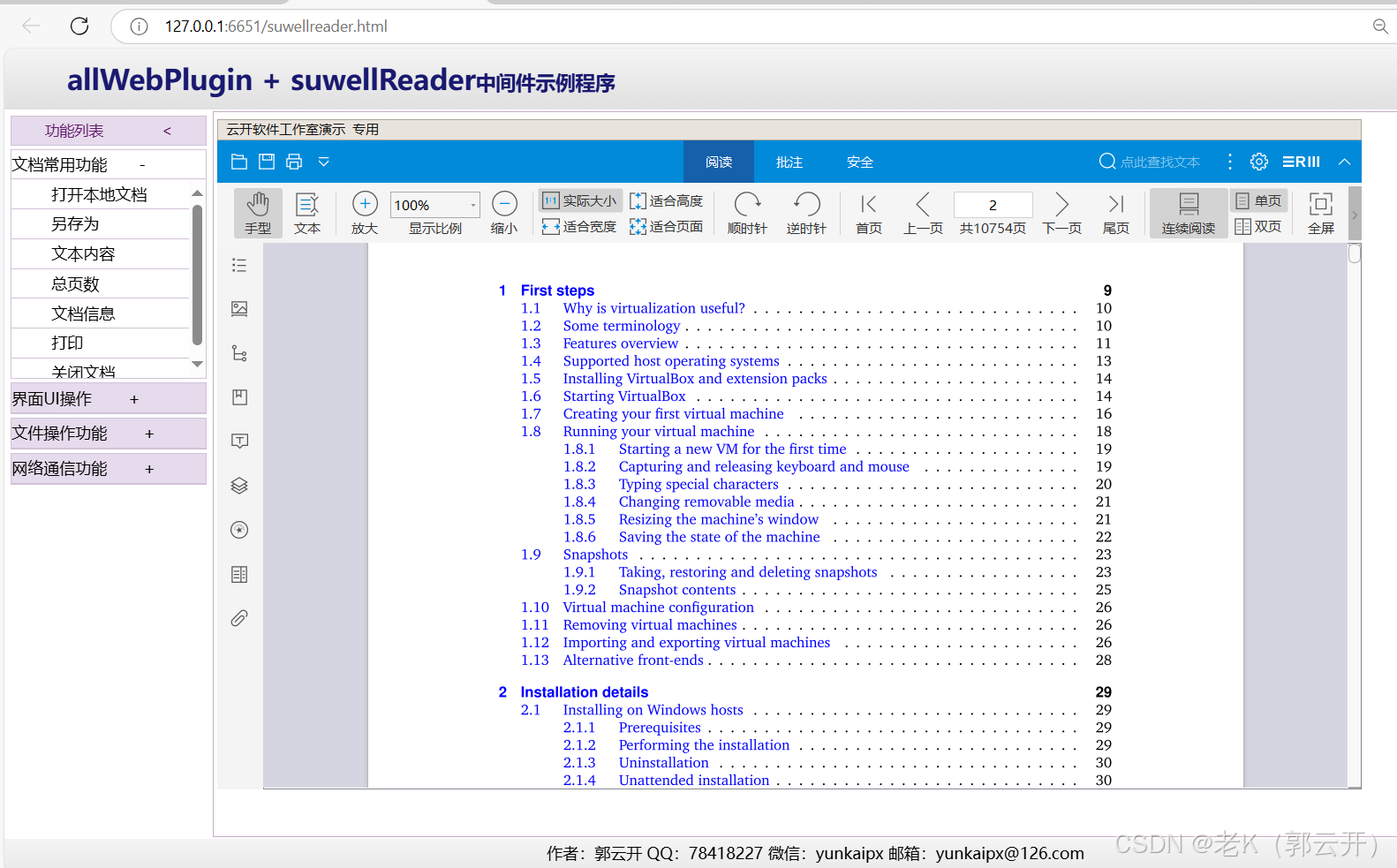Click the printer icon in blue toolbar

tap(294, 162)
